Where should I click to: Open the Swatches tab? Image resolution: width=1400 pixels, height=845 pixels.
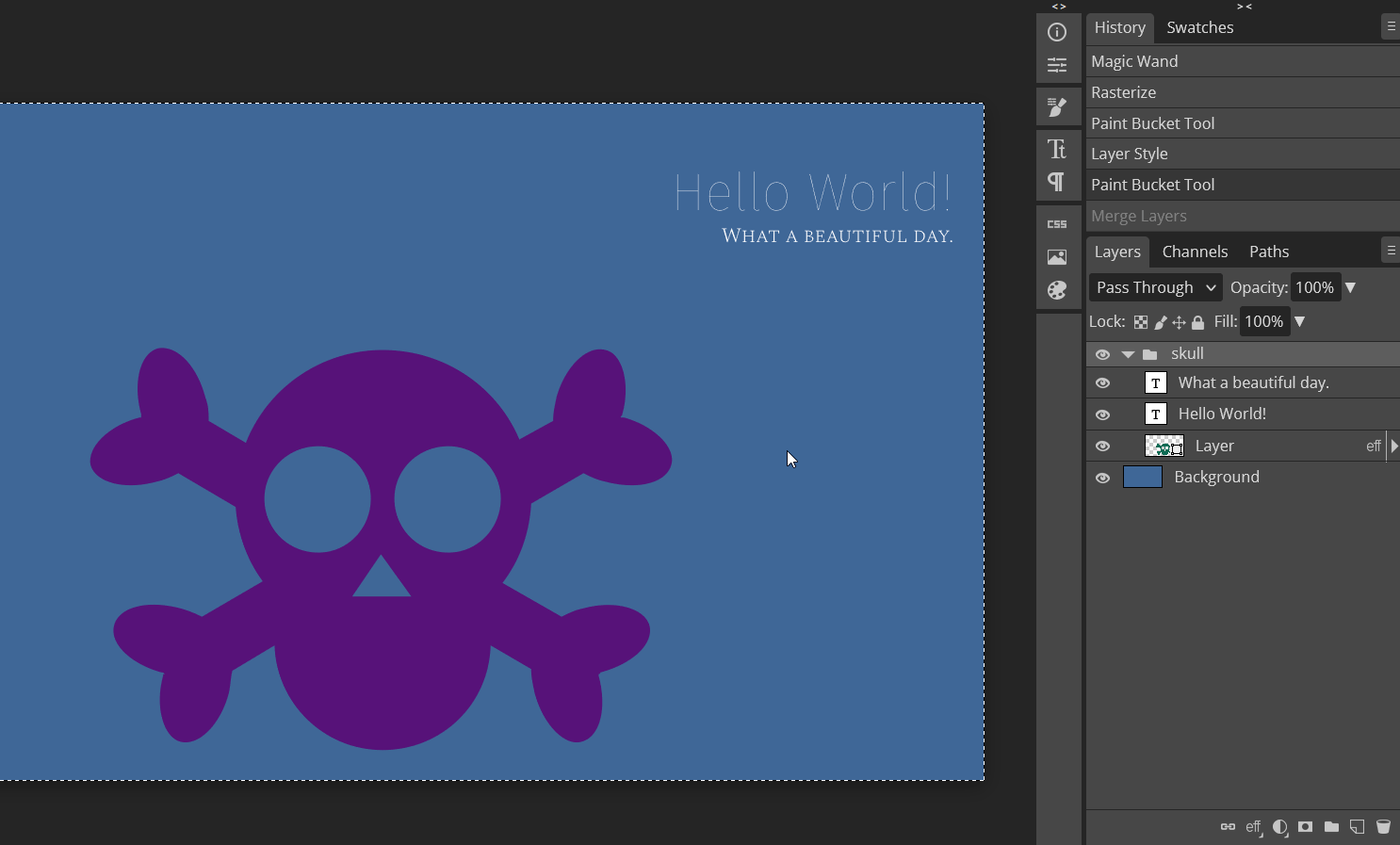(x=1199, y=27)
